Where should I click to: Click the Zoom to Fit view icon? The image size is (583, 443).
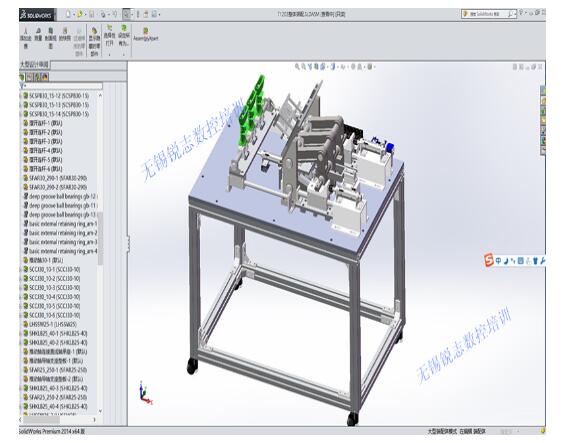tap(297, 67)
